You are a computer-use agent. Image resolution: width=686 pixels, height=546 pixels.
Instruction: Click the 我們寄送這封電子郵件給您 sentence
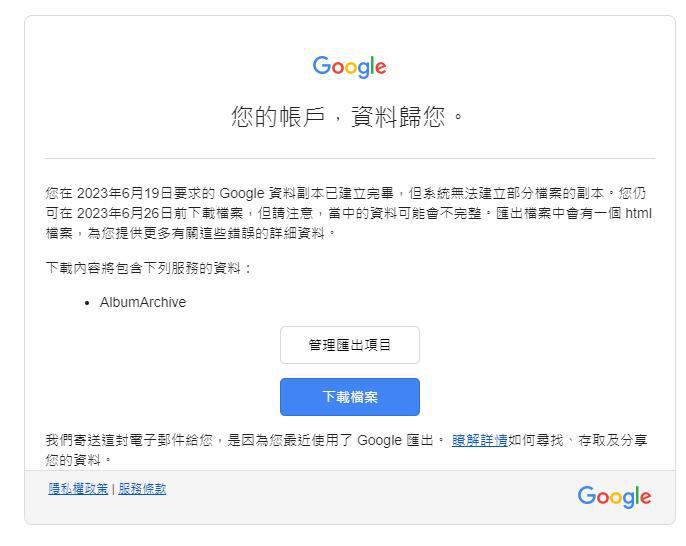point(129,440)
